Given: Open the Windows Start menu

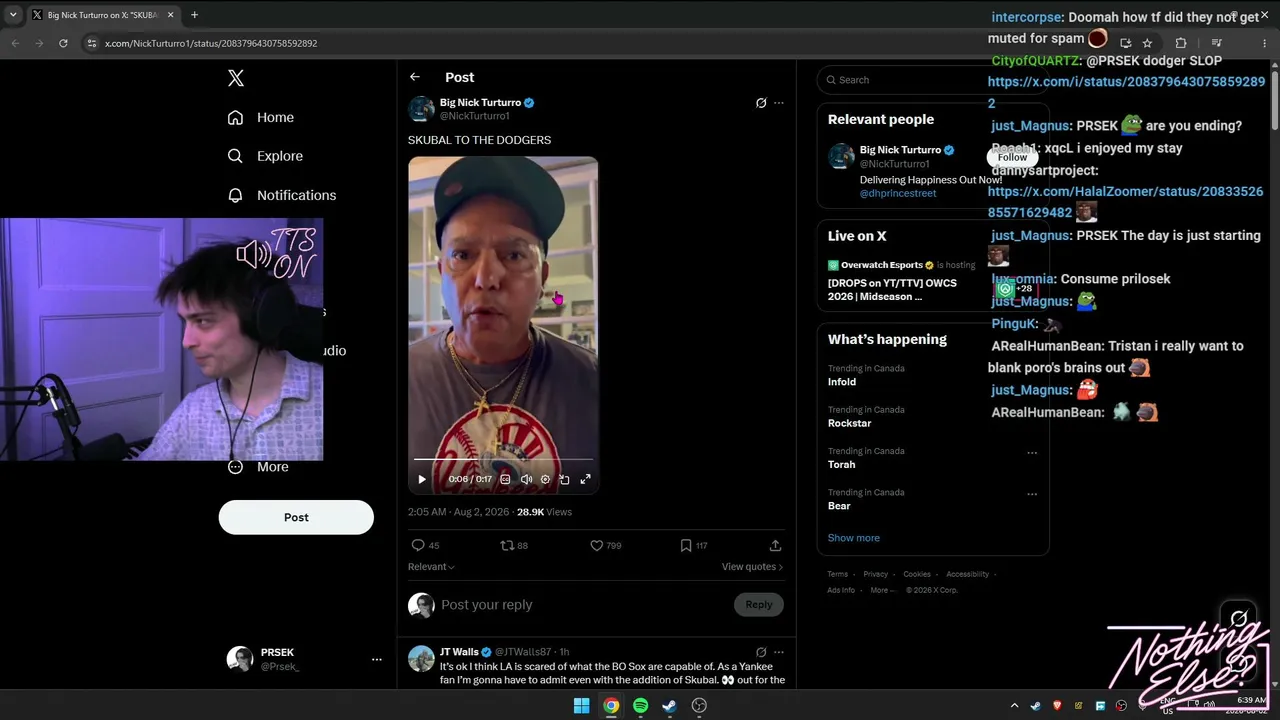Looking at the screenshot, I should tap(581, 705).
